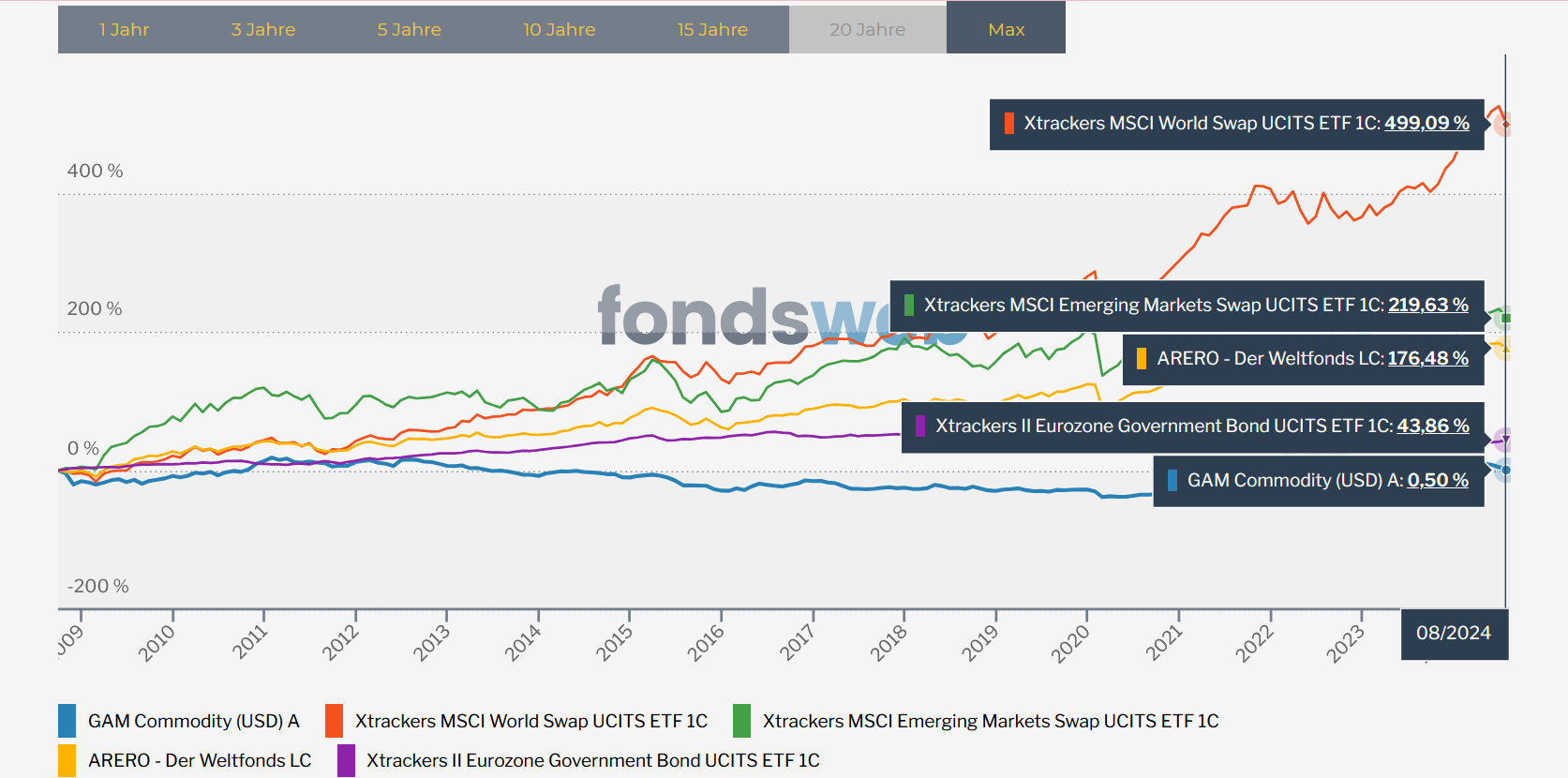This screenshot has width=1568, height=778.
Task: Click the blue GAM Commodity legend swatch
Action: coord(67,721)
